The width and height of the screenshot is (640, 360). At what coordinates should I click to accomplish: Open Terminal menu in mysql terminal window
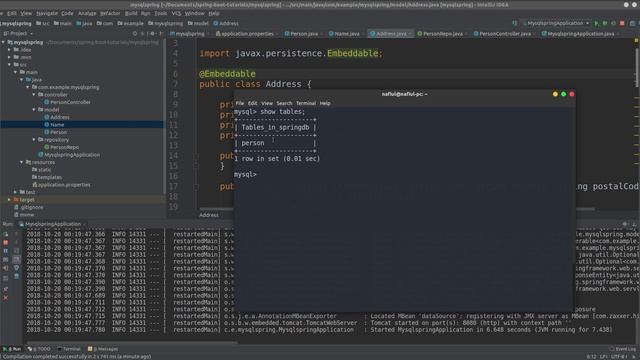306,104
